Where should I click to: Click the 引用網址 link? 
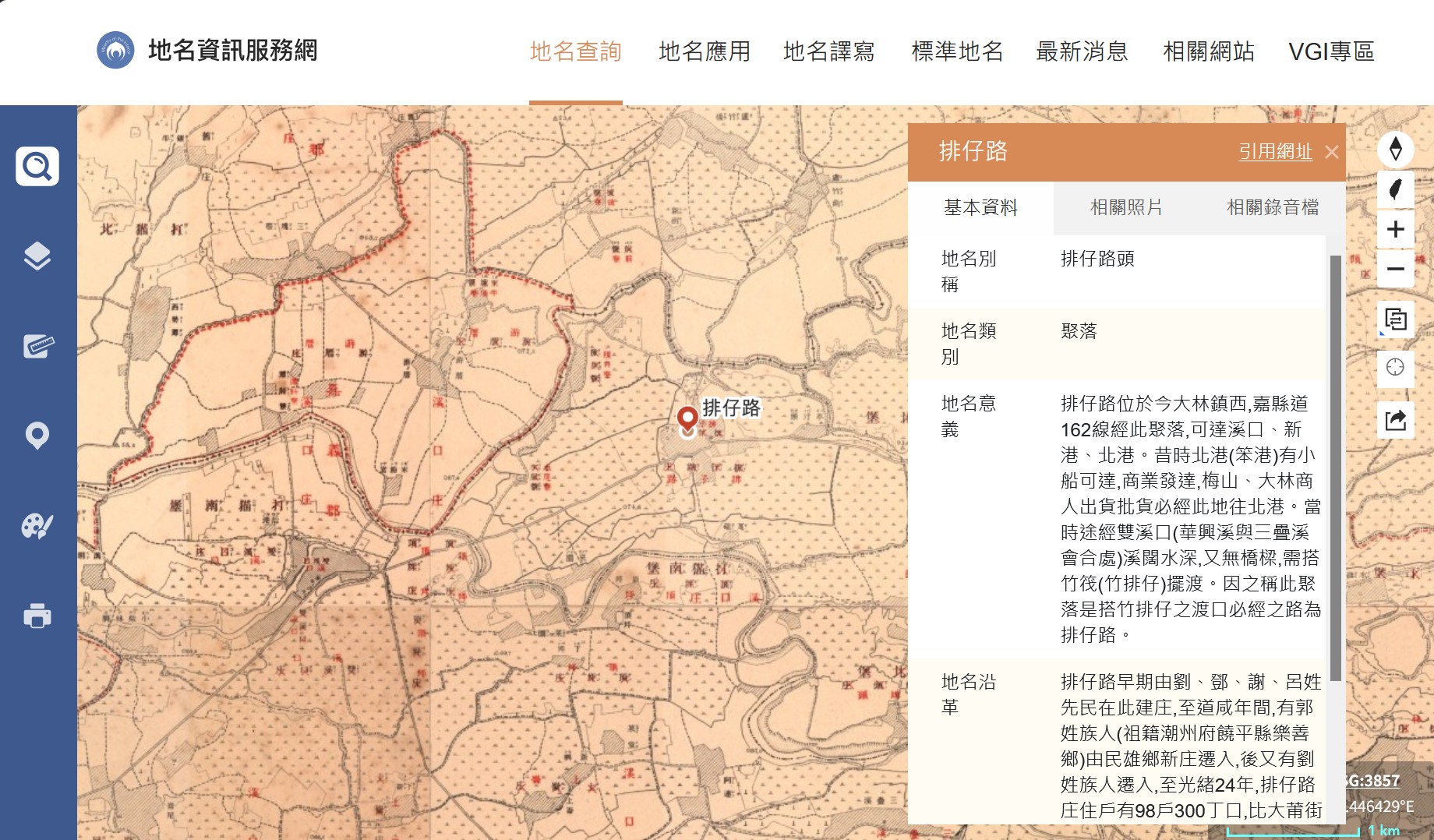(1276, 151)
